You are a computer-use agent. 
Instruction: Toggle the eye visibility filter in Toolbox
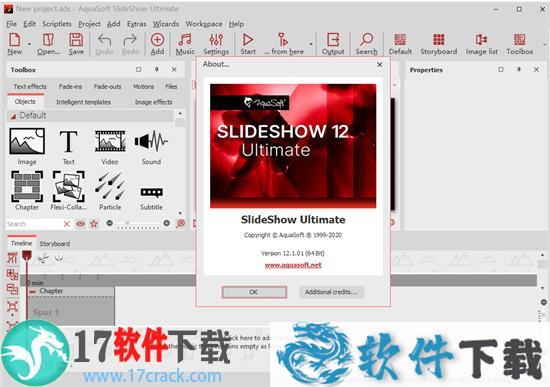[80, 223]
